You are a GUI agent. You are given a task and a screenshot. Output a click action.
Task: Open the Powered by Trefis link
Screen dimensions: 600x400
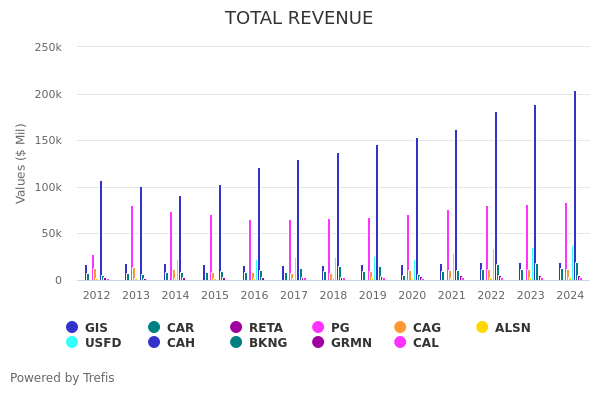pyautogui.click(x=62, y=378)
